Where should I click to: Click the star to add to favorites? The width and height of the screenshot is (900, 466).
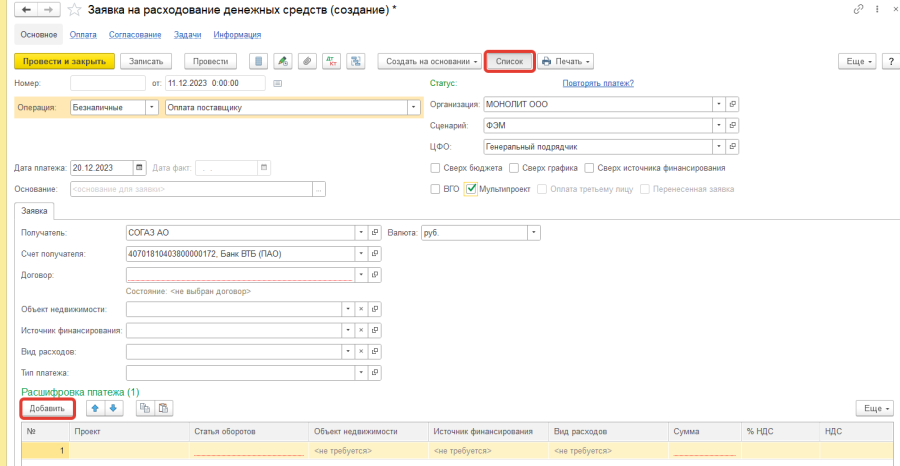76,10
